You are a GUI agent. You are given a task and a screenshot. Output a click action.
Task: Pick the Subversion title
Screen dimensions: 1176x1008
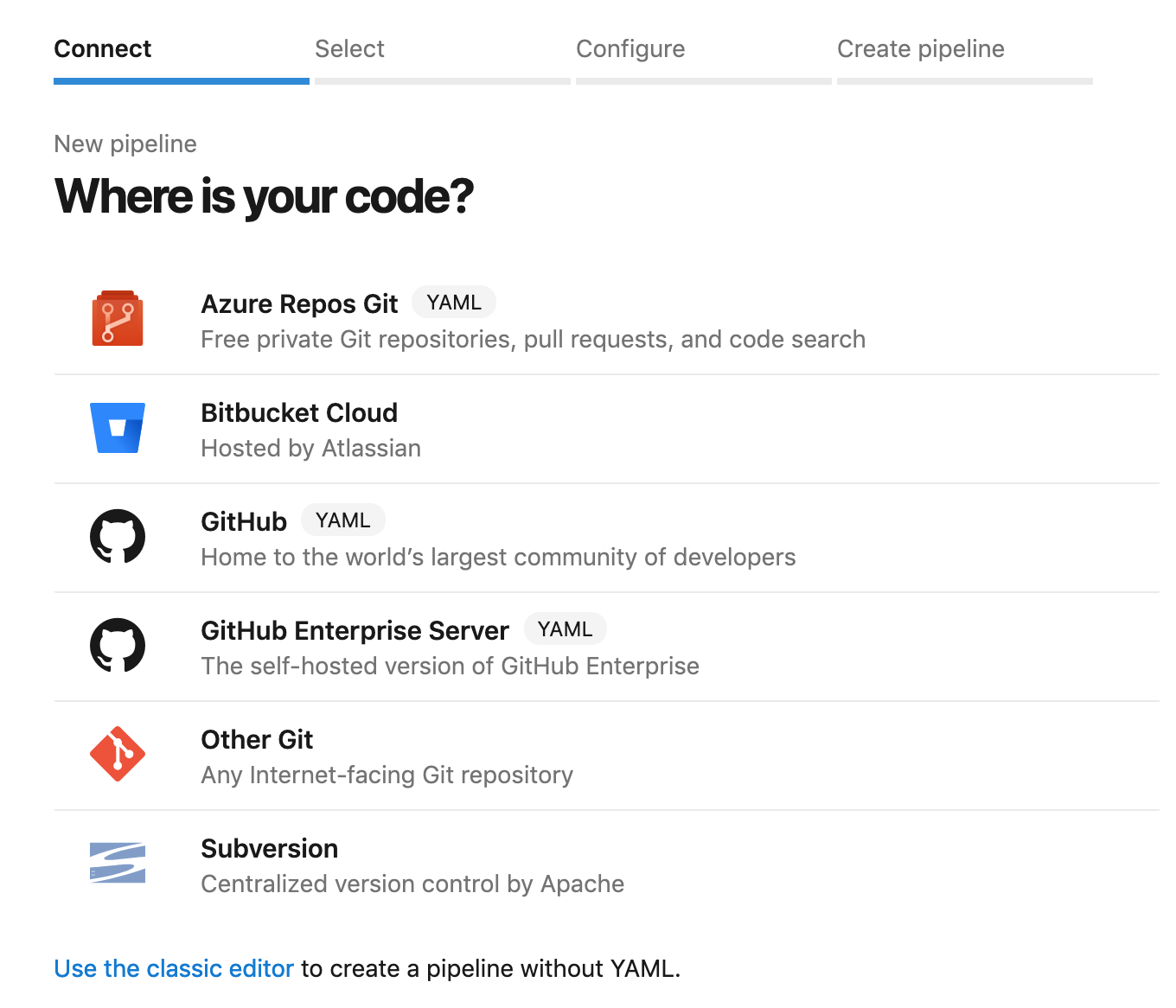point(269,848)
